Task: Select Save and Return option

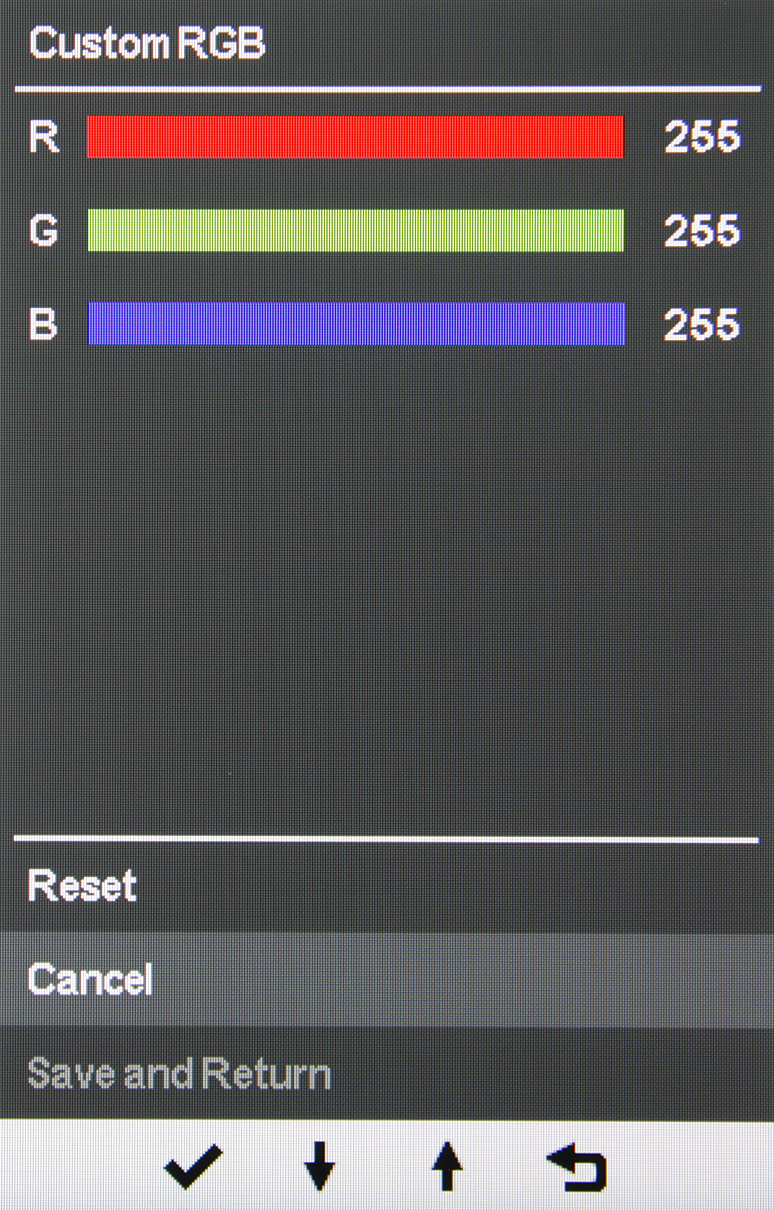Action: click(x=178, y=1074)
